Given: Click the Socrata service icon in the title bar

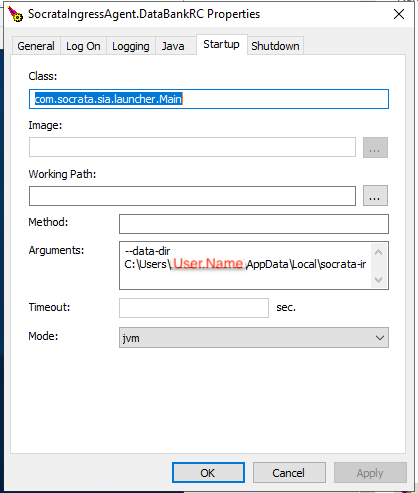Looking at the screenshot, I should (x=15, y=14).
